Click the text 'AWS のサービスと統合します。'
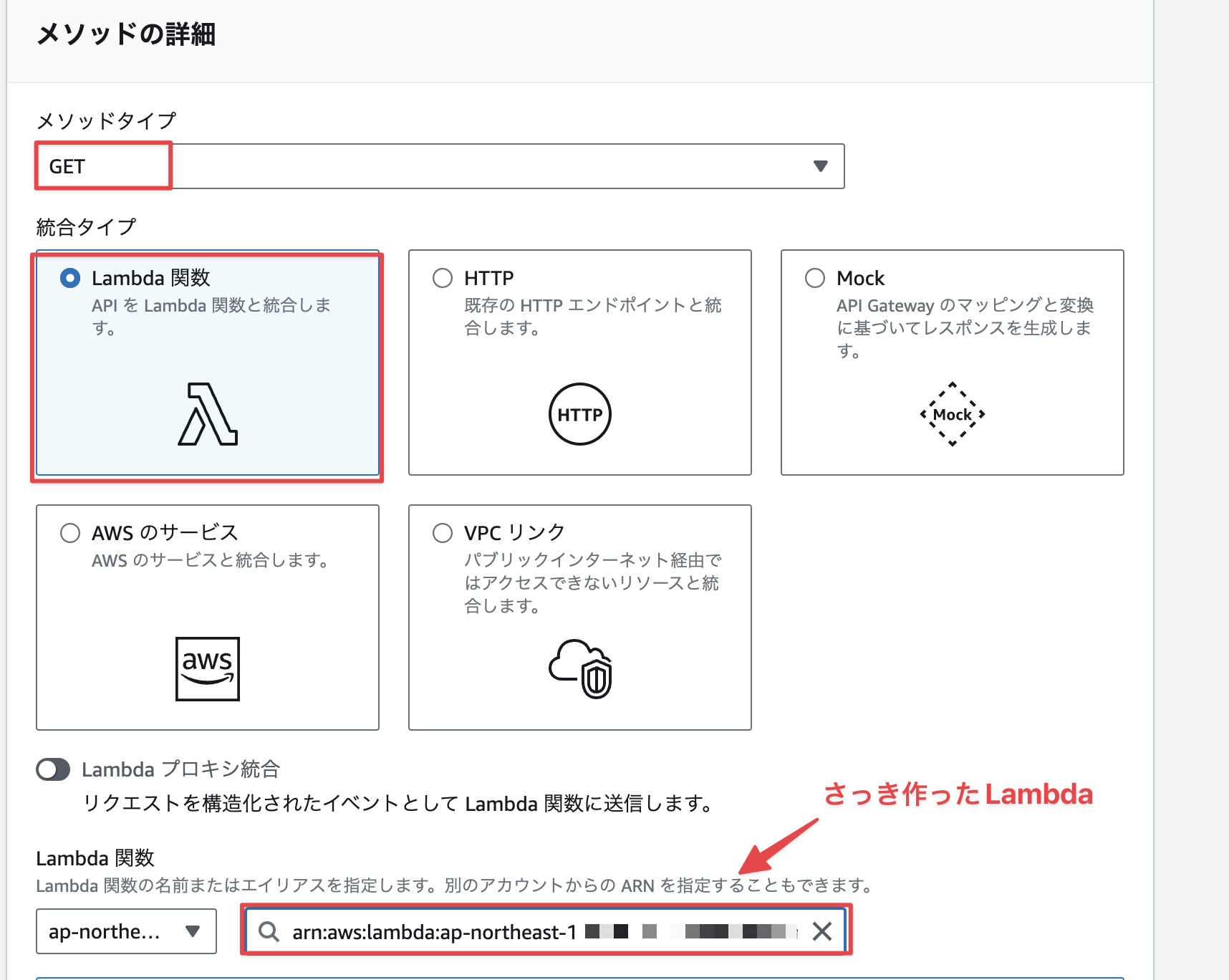 click(211, 560)
